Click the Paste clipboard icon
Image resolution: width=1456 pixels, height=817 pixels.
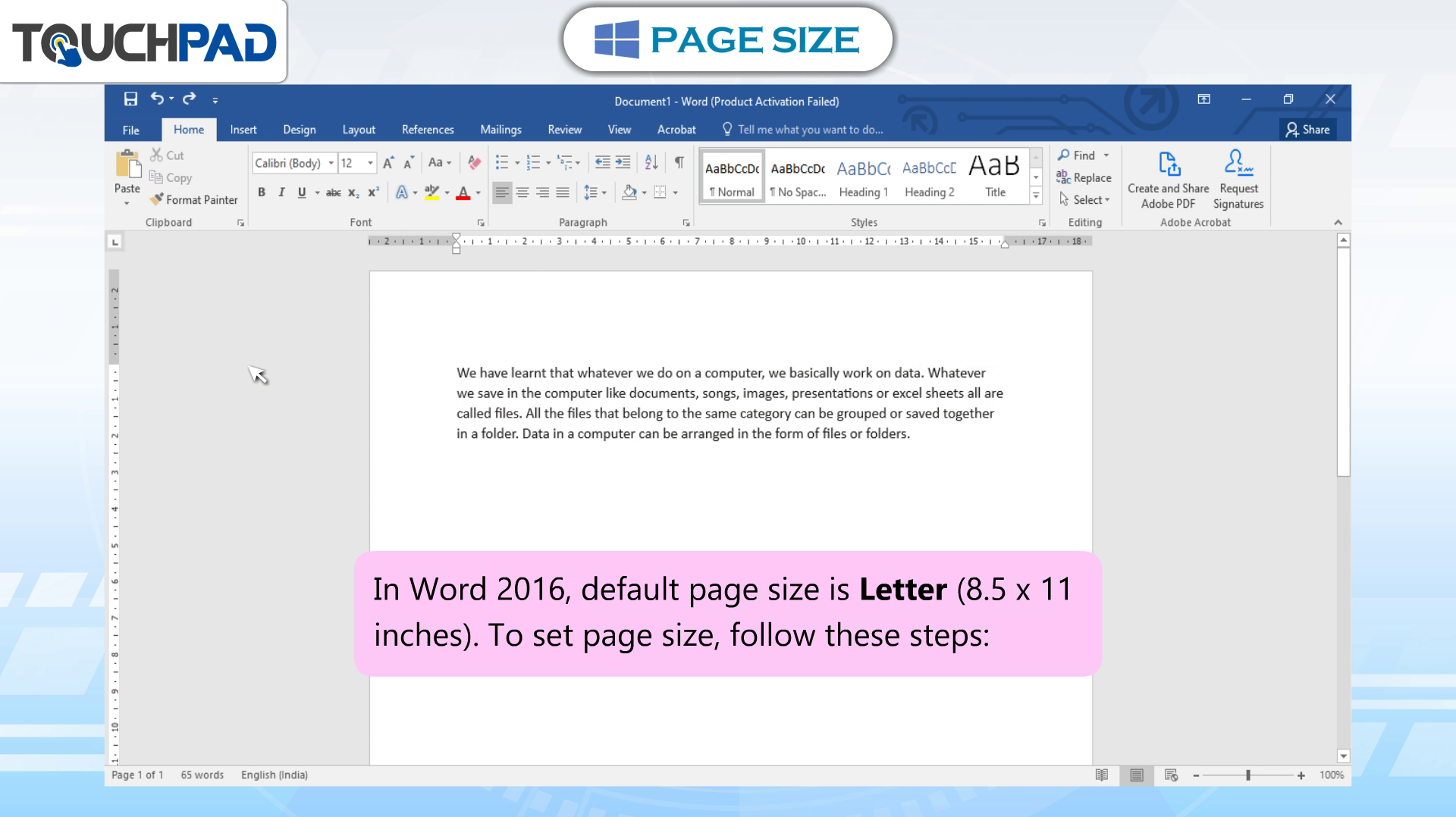[x=127, y=164]
